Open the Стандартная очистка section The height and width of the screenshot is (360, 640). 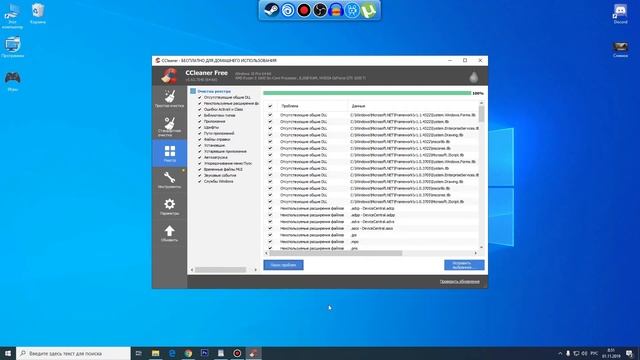[x=169, y=126]
